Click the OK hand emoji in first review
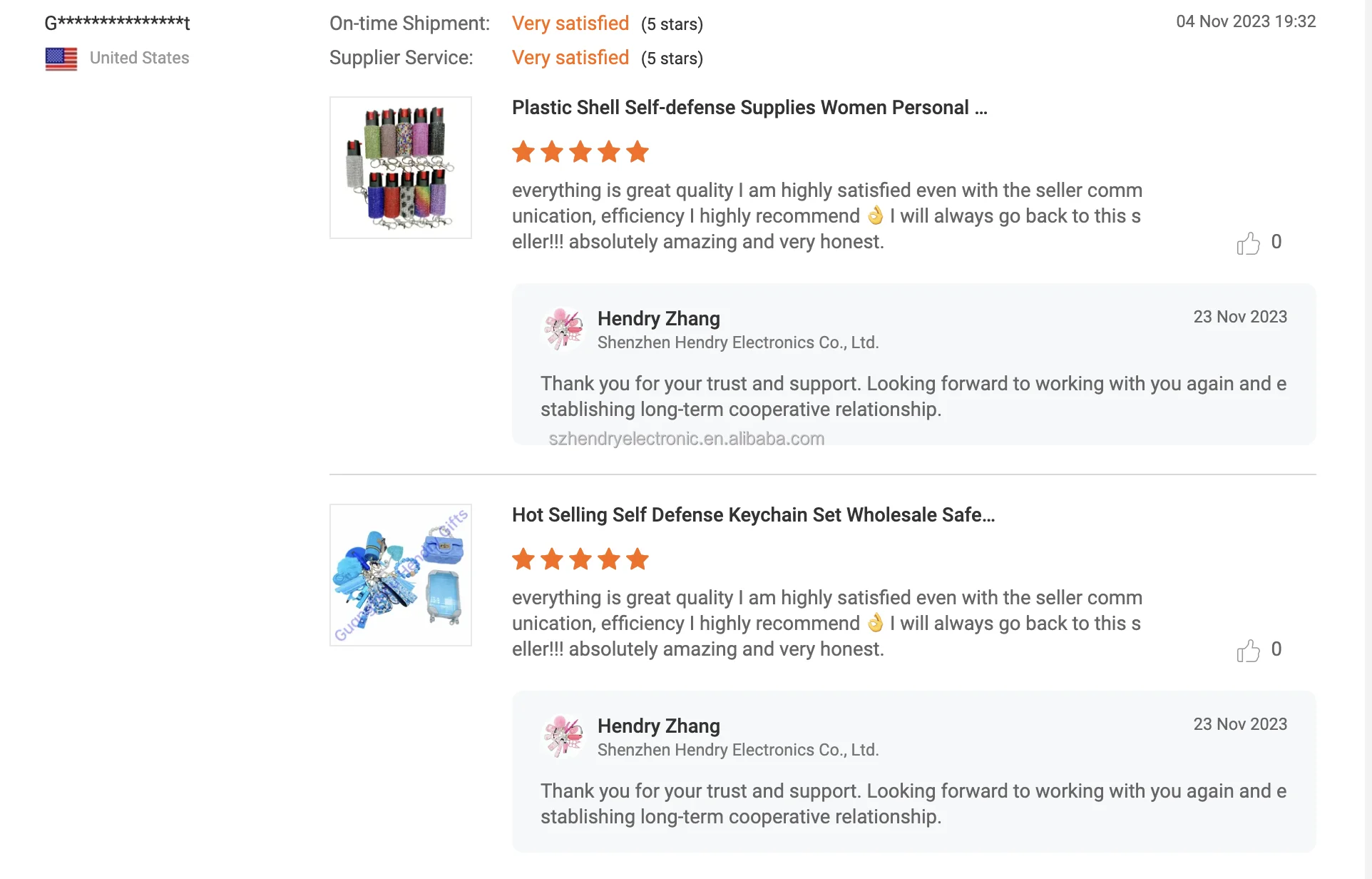 click(x=875, y=215)
